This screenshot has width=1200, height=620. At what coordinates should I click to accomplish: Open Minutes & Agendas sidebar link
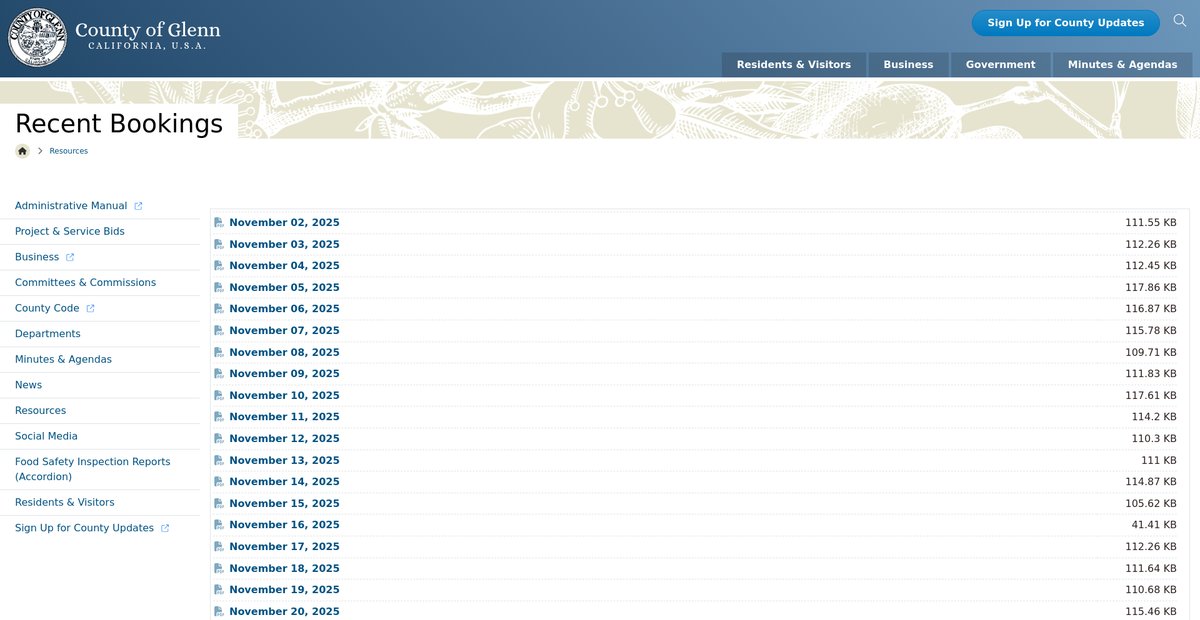pos(63,359)
